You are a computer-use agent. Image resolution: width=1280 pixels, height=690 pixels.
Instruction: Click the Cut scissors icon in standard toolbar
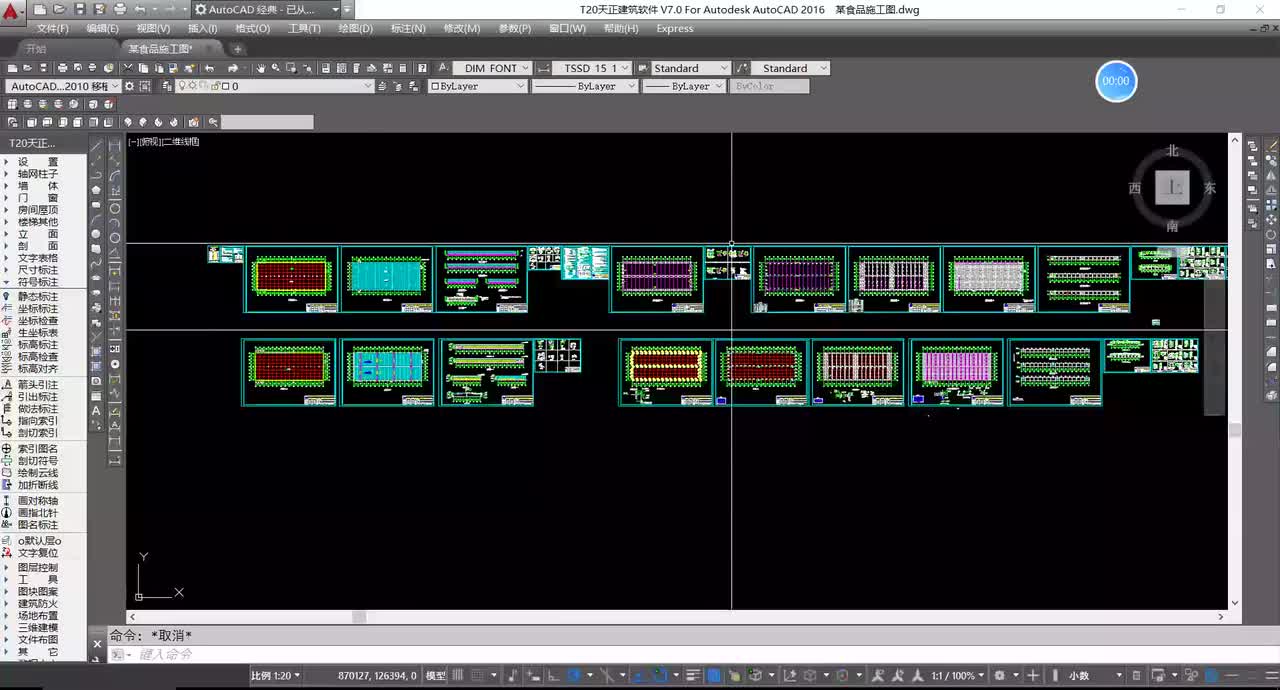(130, 68)
